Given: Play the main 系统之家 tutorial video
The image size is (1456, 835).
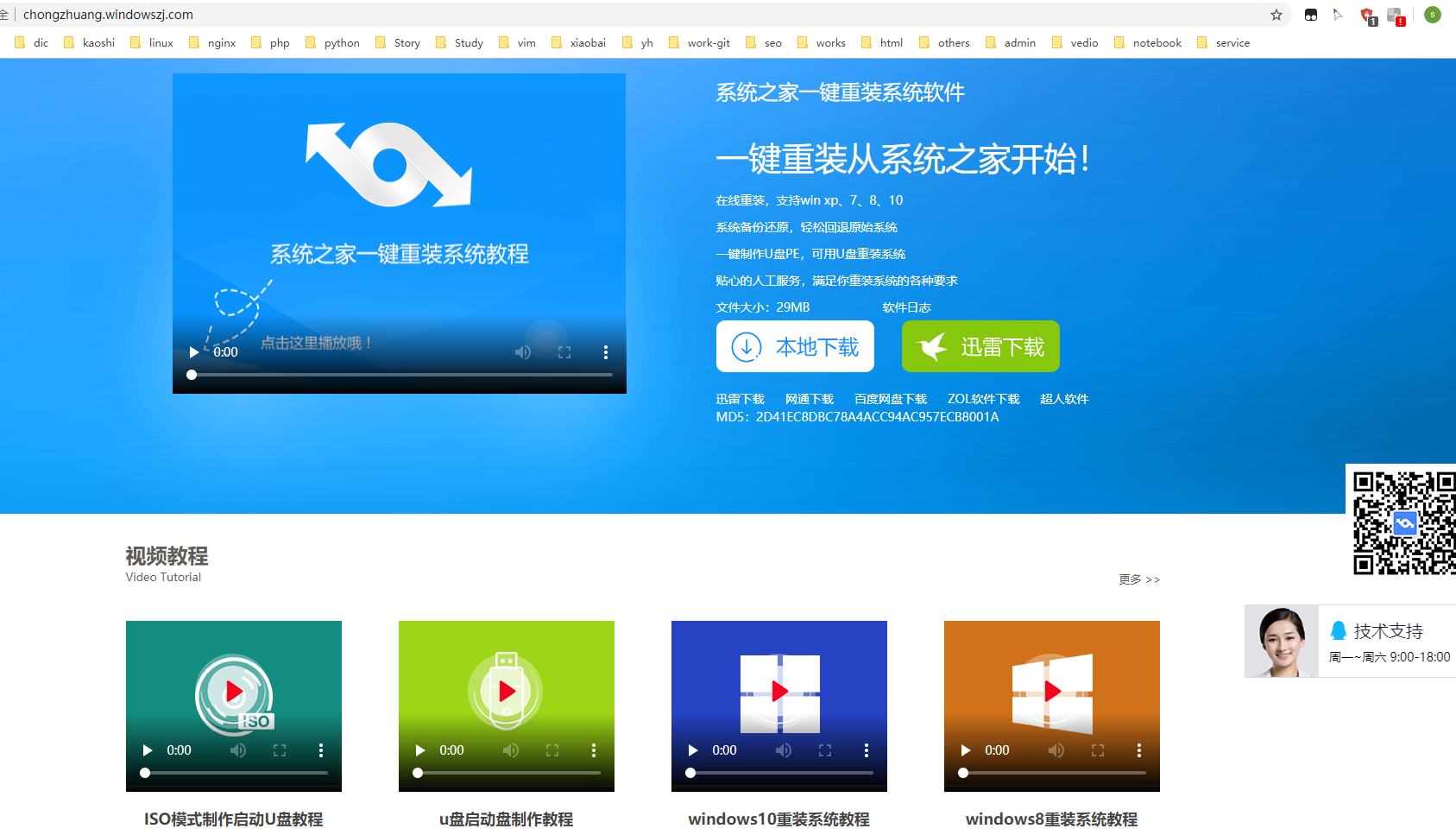Looking at the screenshot, I should (x=193, y=351).
